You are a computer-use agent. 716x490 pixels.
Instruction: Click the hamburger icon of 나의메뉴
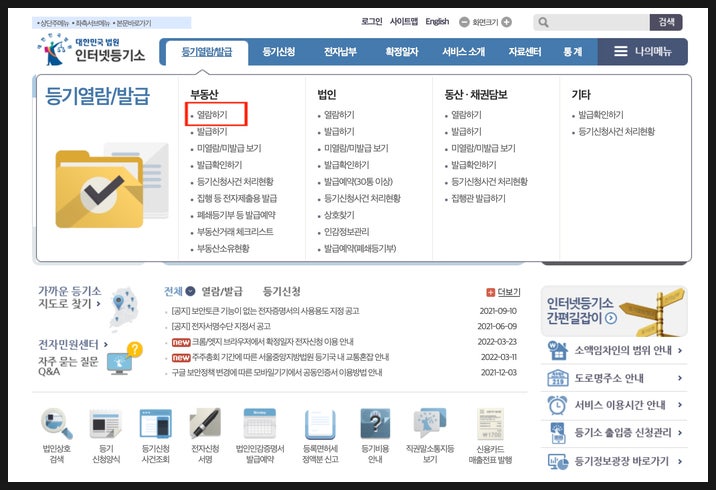620,51
